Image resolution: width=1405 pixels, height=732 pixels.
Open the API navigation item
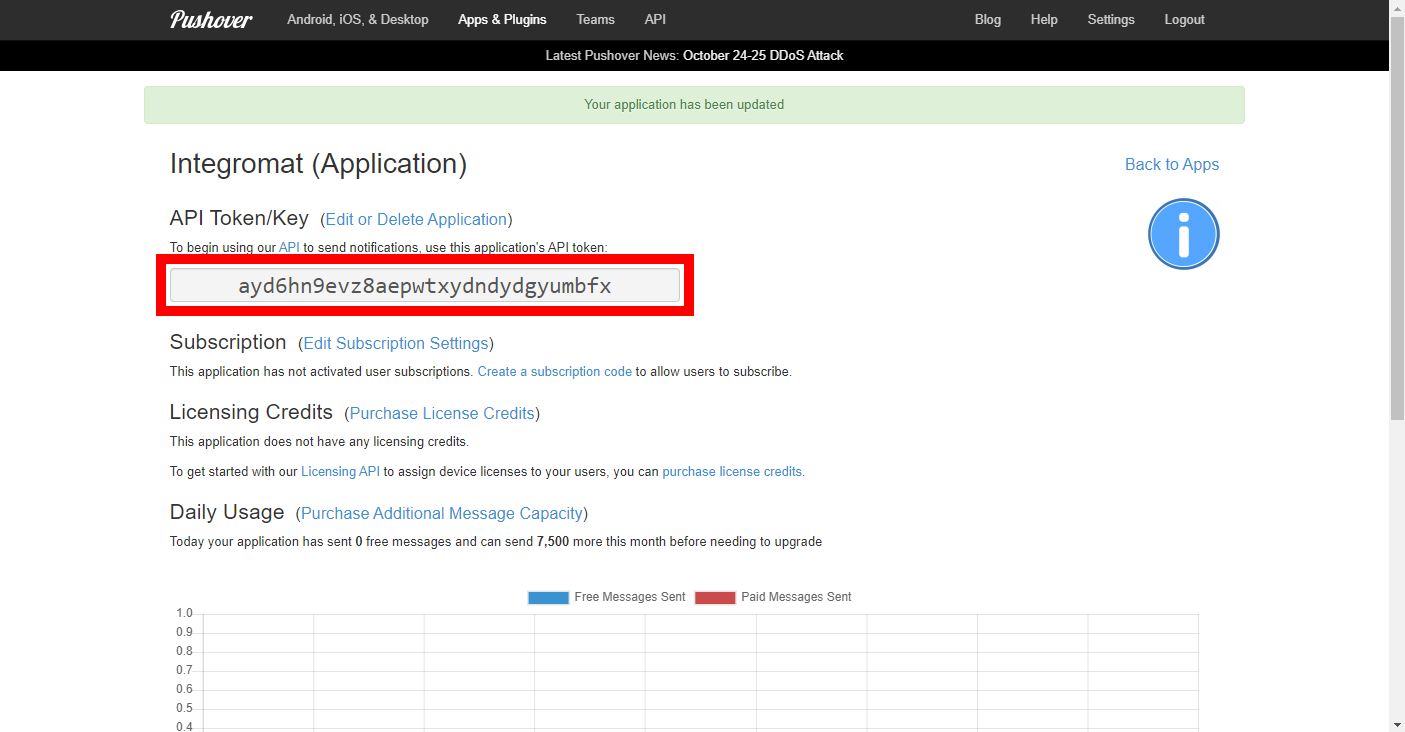coord(655,19)
